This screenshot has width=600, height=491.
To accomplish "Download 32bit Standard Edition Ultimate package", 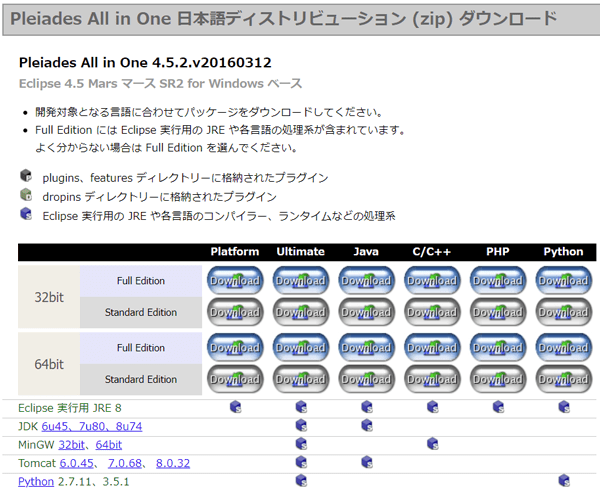I will tap(301, 312).
